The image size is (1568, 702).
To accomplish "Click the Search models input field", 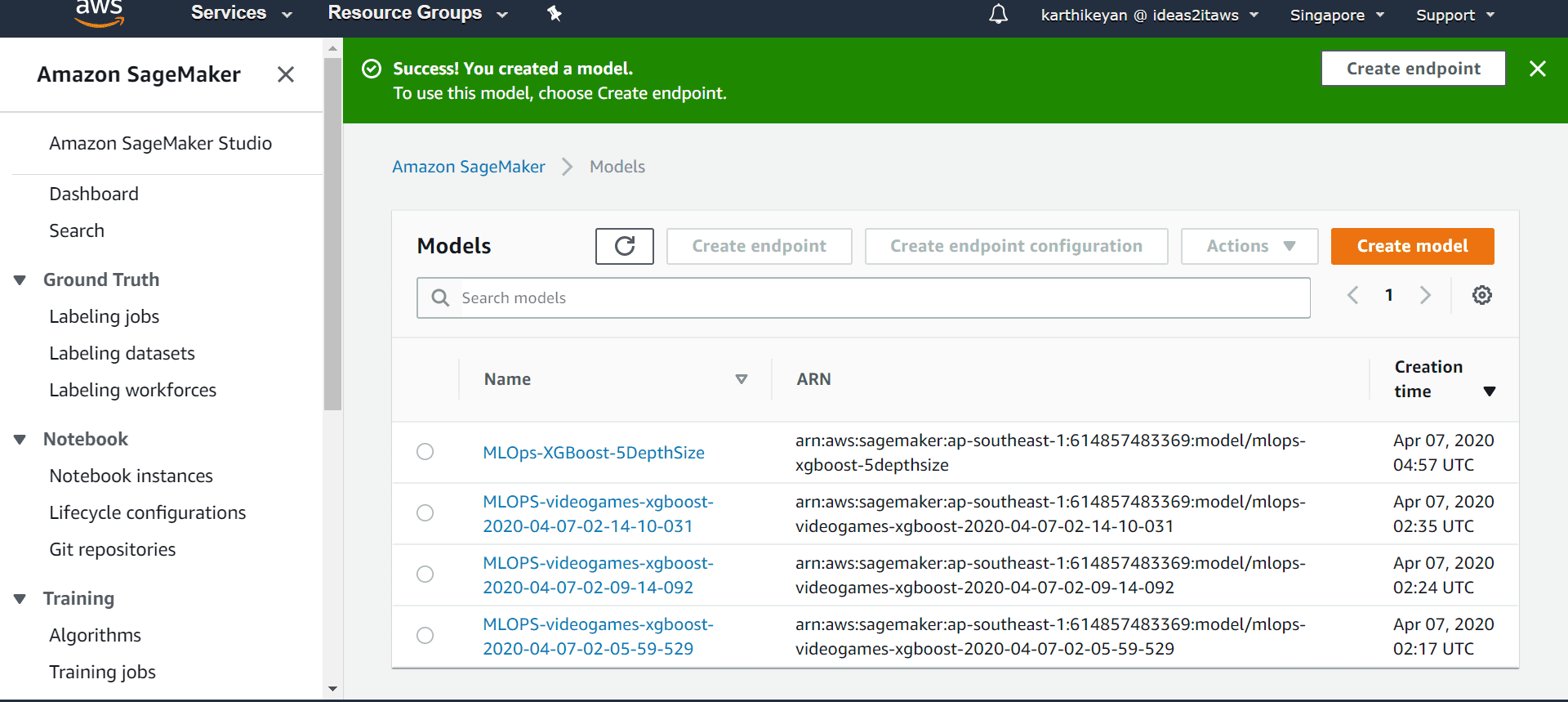I will (x=863, y=297).
